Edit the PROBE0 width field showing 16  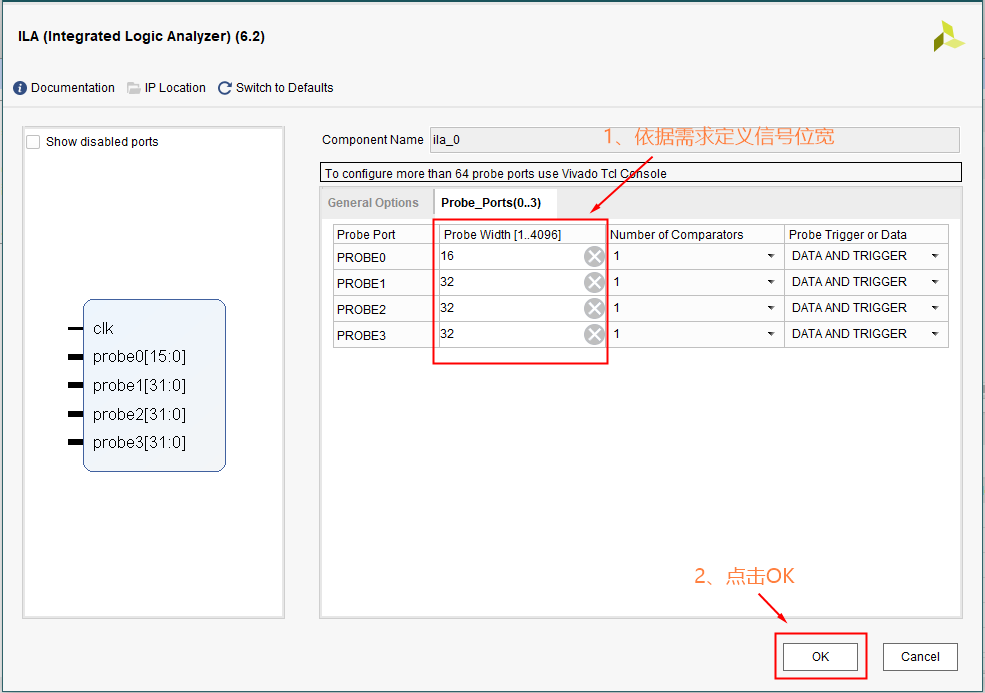(511, 256)
